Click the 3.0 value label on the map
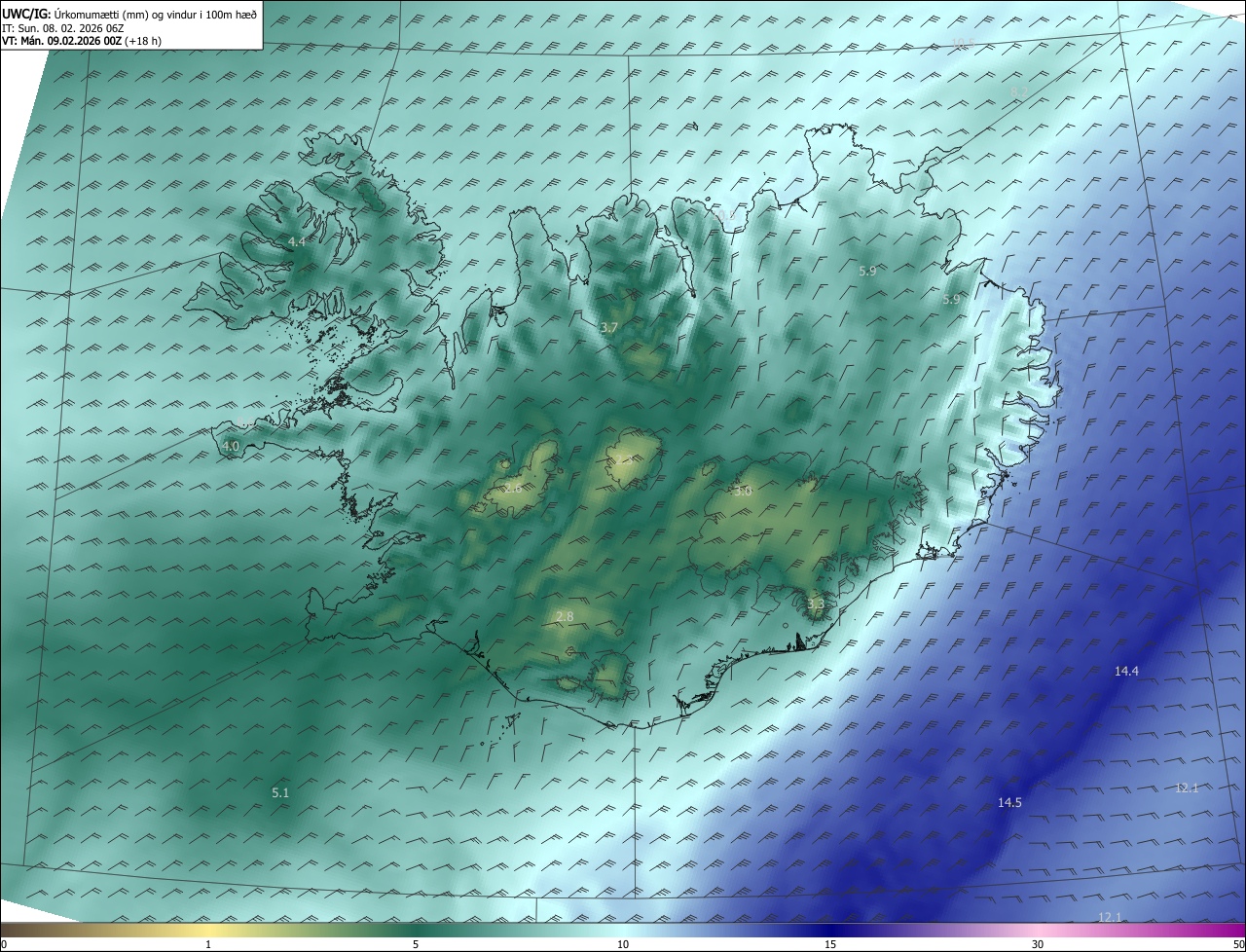Screen dimensions: 1246x952 point(743,492)
